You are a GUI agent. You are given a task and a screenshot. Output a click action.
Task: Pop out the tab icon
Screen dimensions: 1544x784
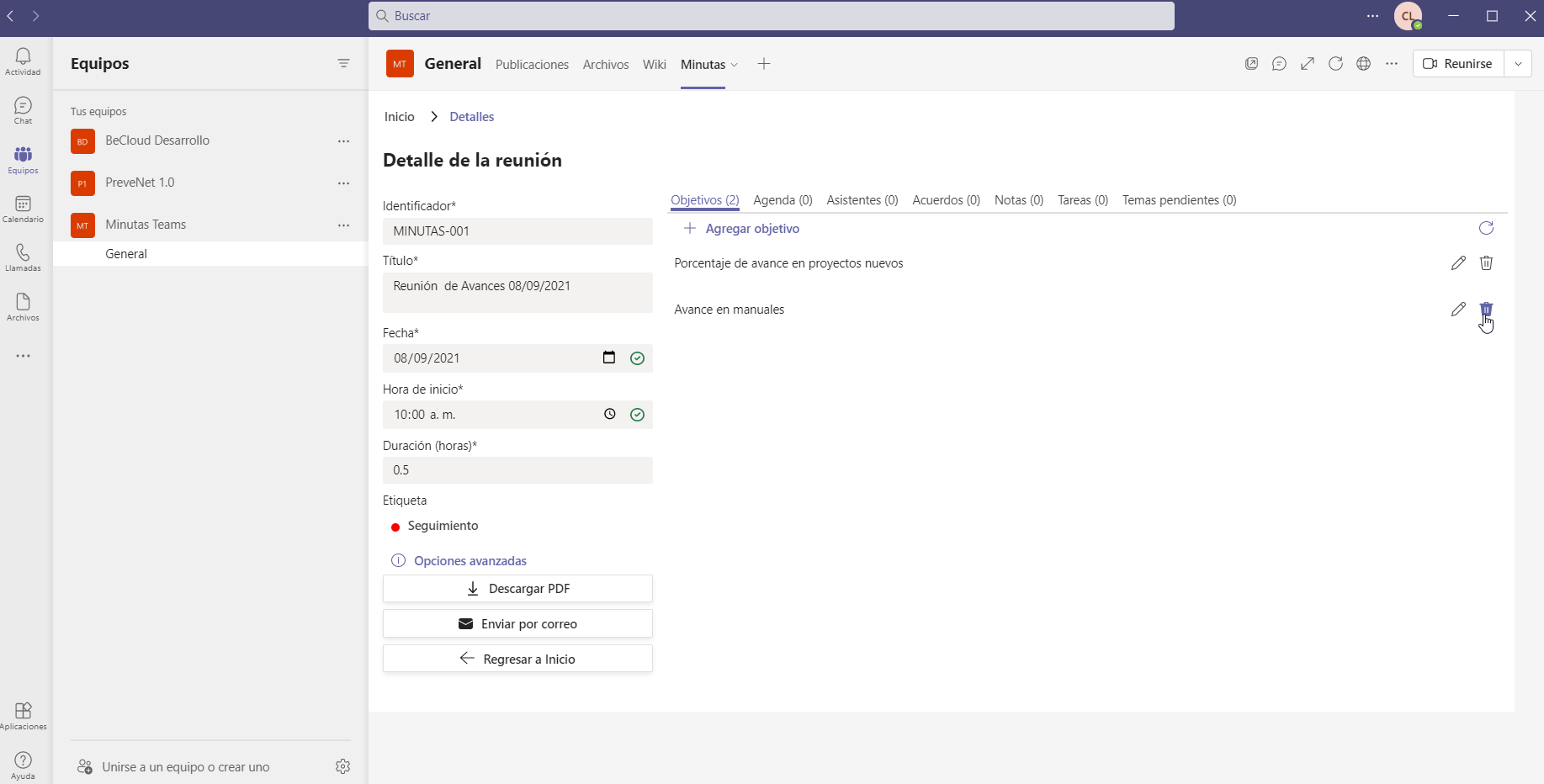(1251, 64)
